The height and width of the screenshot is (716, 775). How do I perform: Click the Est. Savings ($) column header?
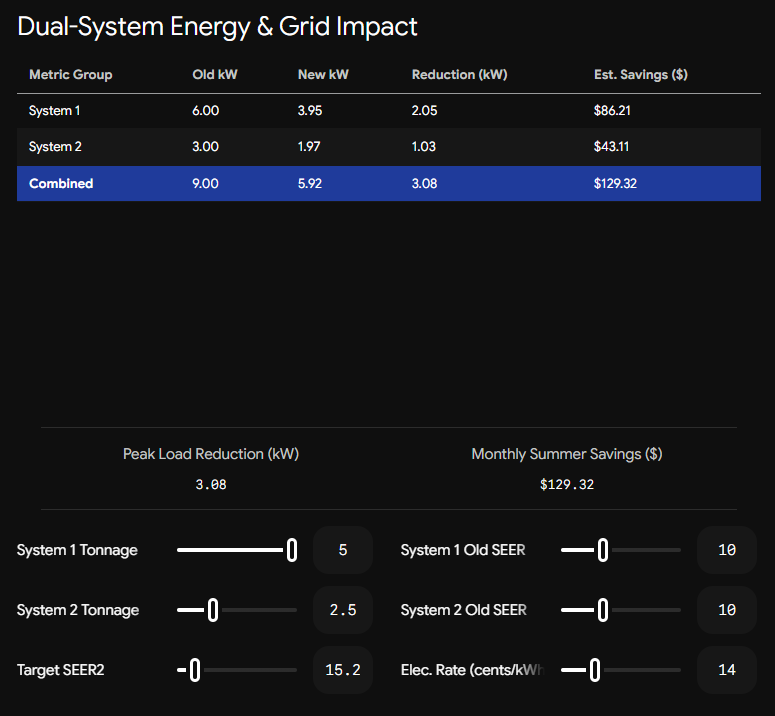coord(641,75)
